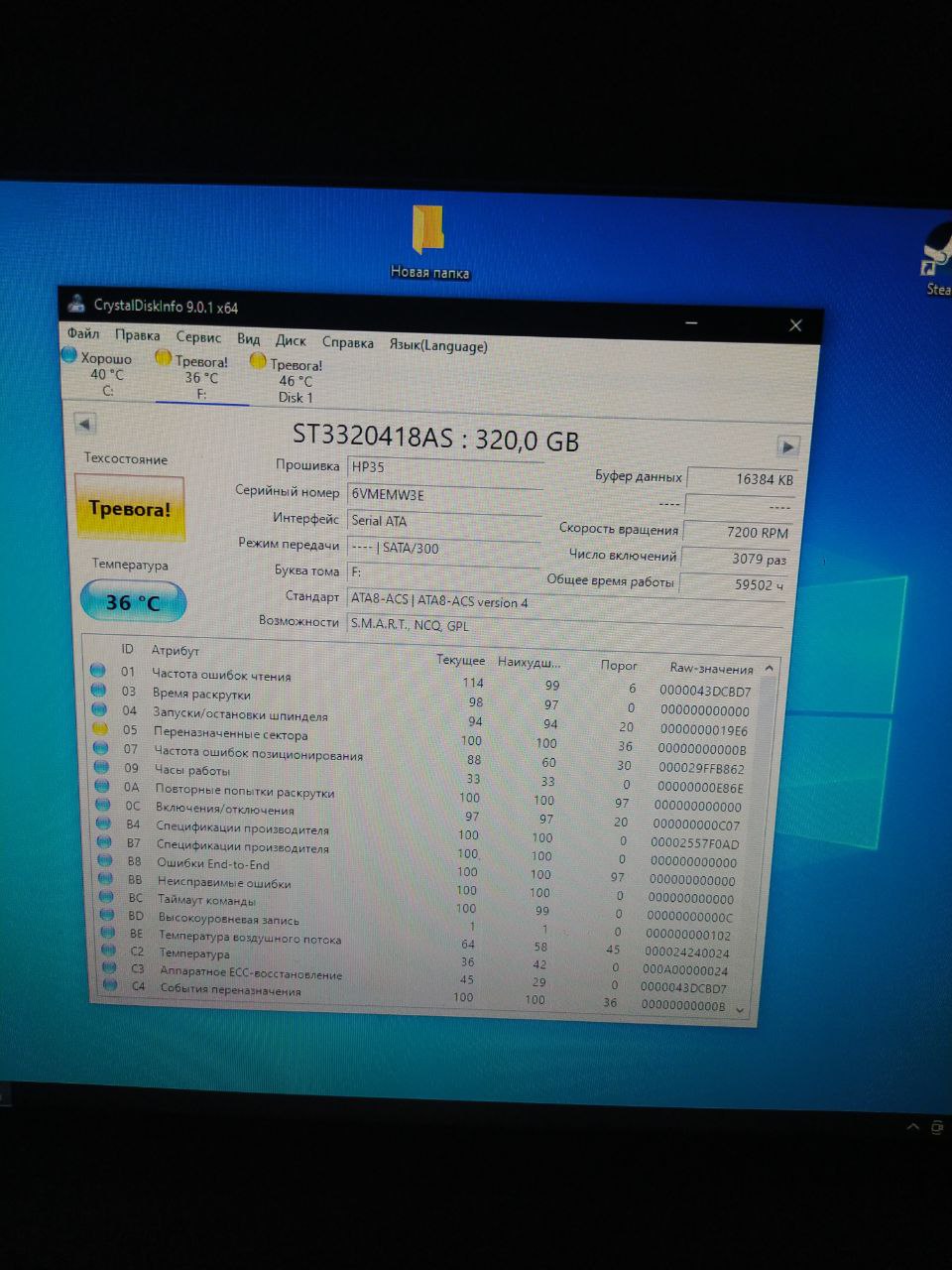
Task: Select the Хорошо 40 °C disk C: tab
Action: click(99, 373)
